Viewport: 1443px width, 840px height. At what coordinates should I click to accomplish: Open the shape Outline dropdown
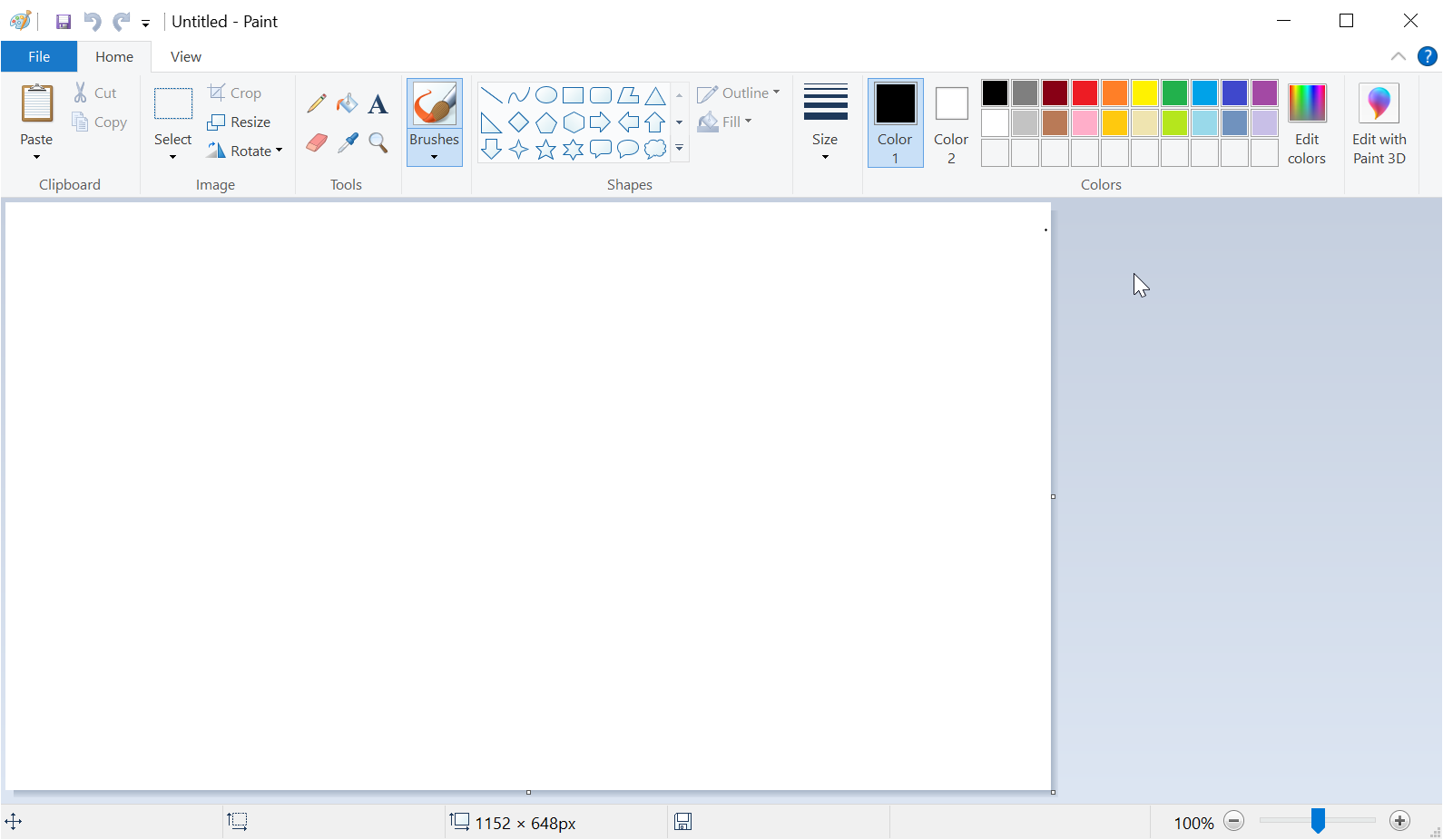739,93
